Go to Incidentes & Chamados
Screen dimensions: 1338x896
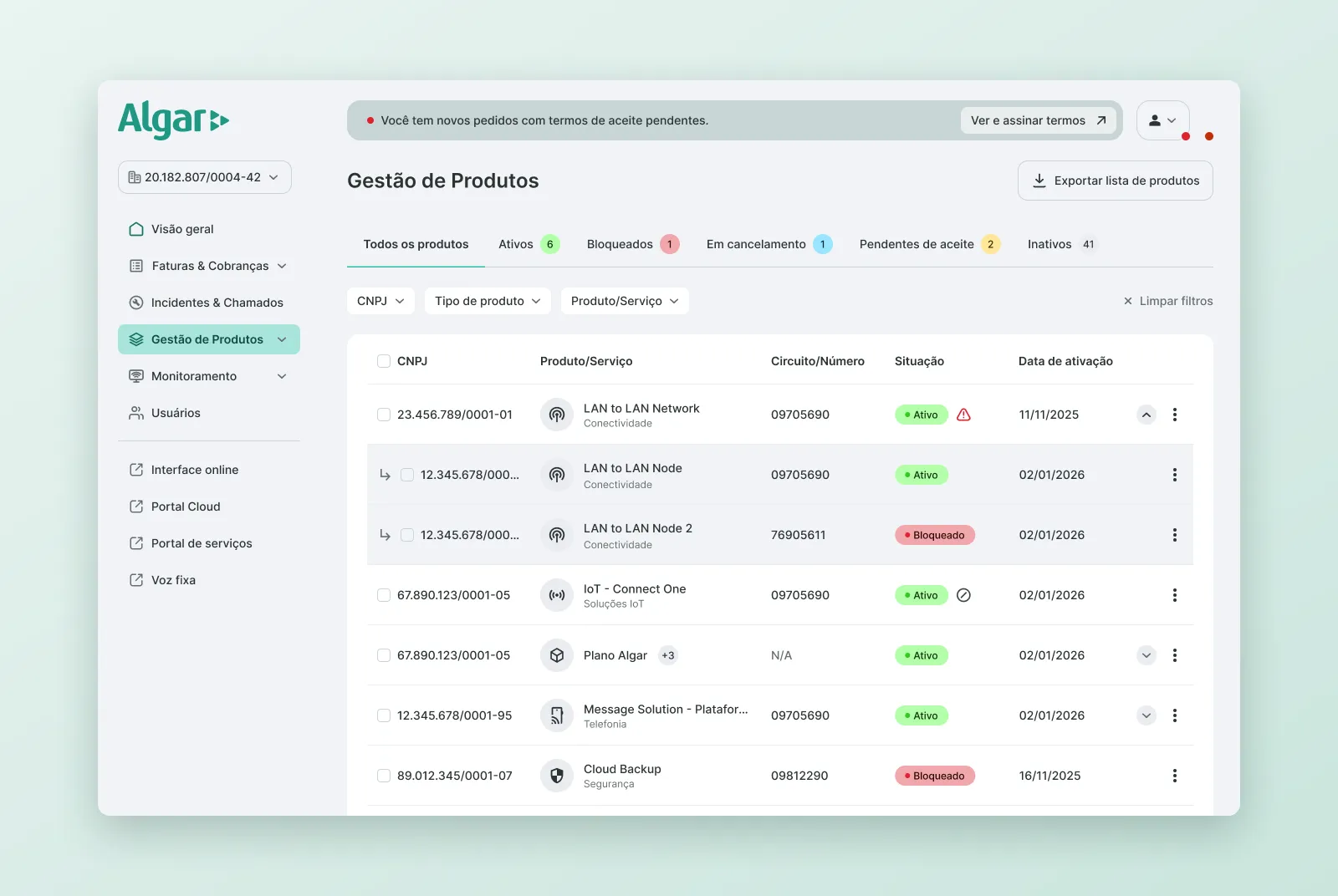(x=208, y=303)
